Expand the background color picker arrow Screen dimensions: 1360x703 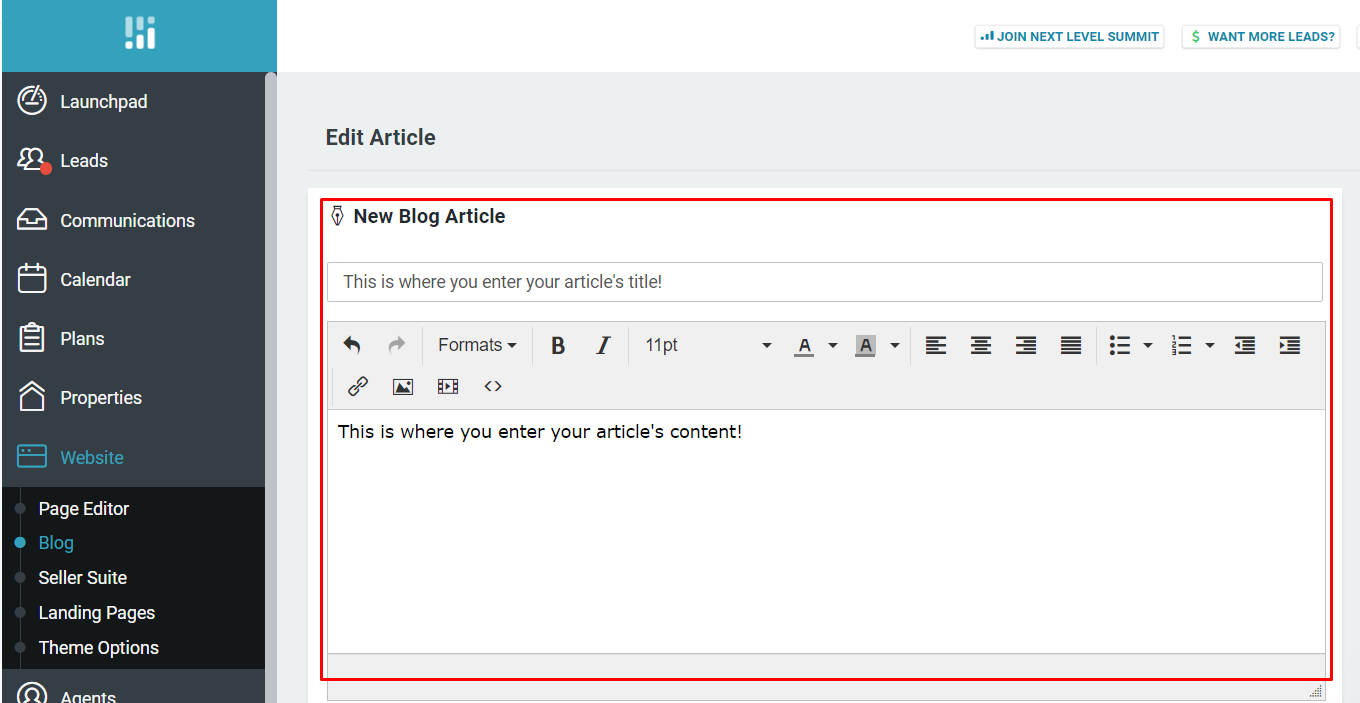click(x=894, y=346)
